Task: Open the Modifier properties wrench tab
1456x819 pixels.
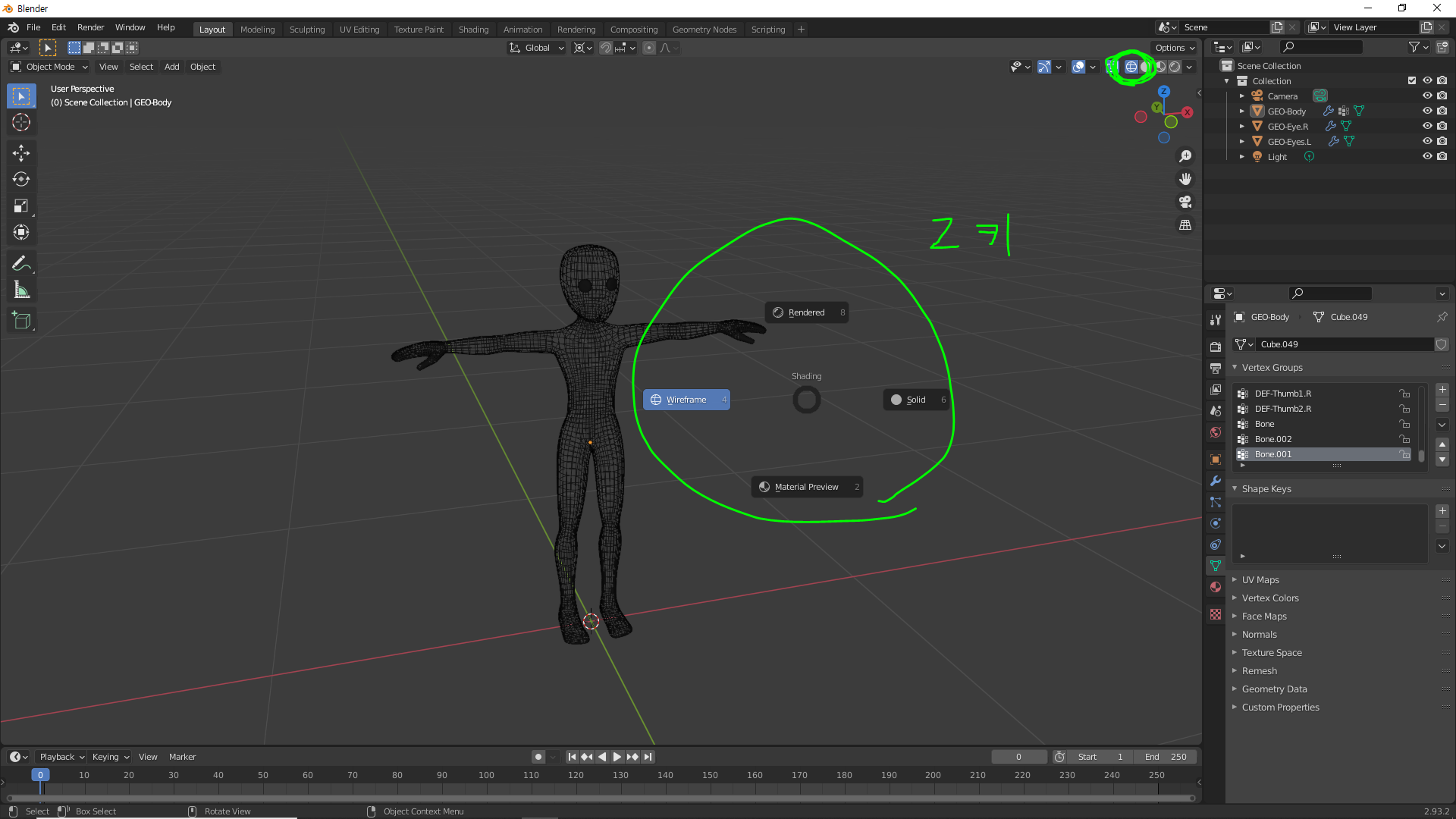Action: point(1216,481)
